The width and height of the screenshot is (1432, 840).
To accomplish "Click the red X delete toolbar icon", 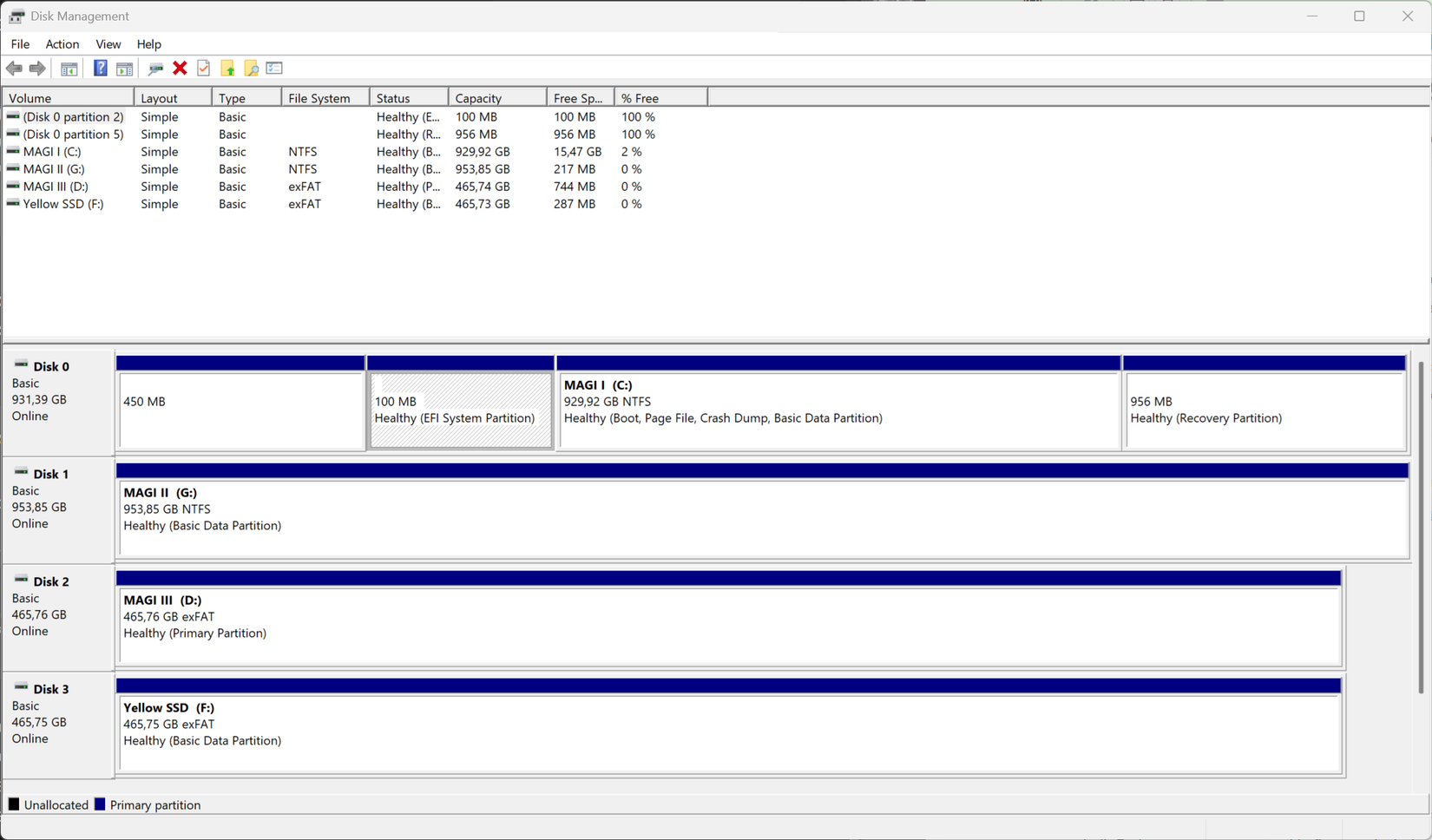I will pos(180,68).
